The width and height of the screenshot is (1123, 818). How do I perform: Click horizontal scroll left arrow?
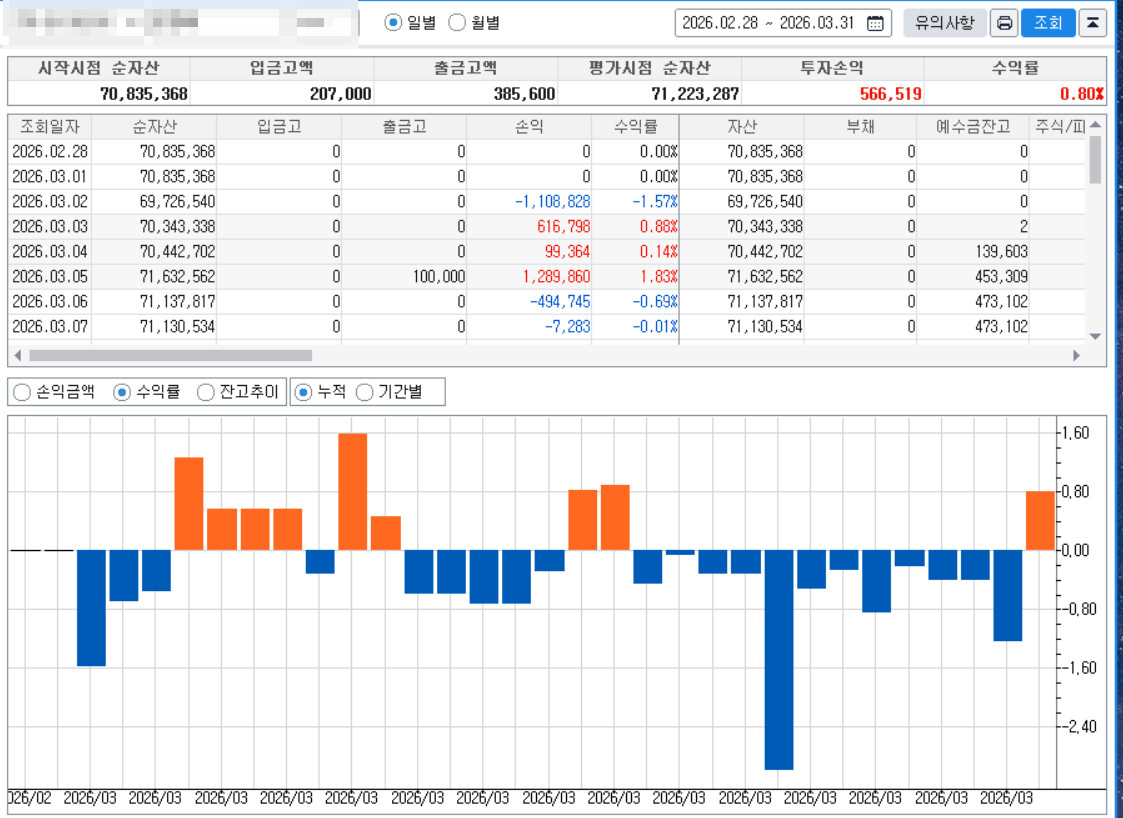point(17,355)
